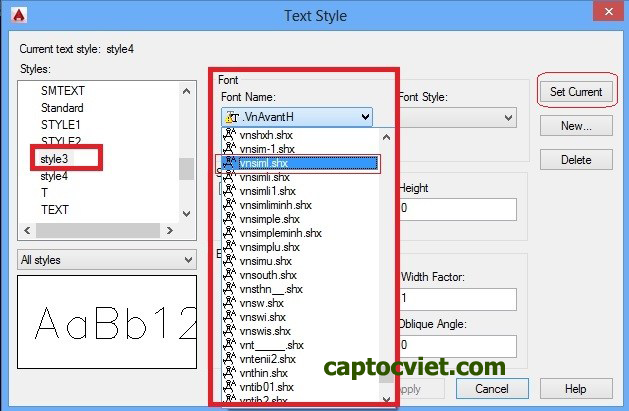Click the SHX icon beside vnsouth.shx
This screenshot has height=411, width=629.
(x=229, y=275)
